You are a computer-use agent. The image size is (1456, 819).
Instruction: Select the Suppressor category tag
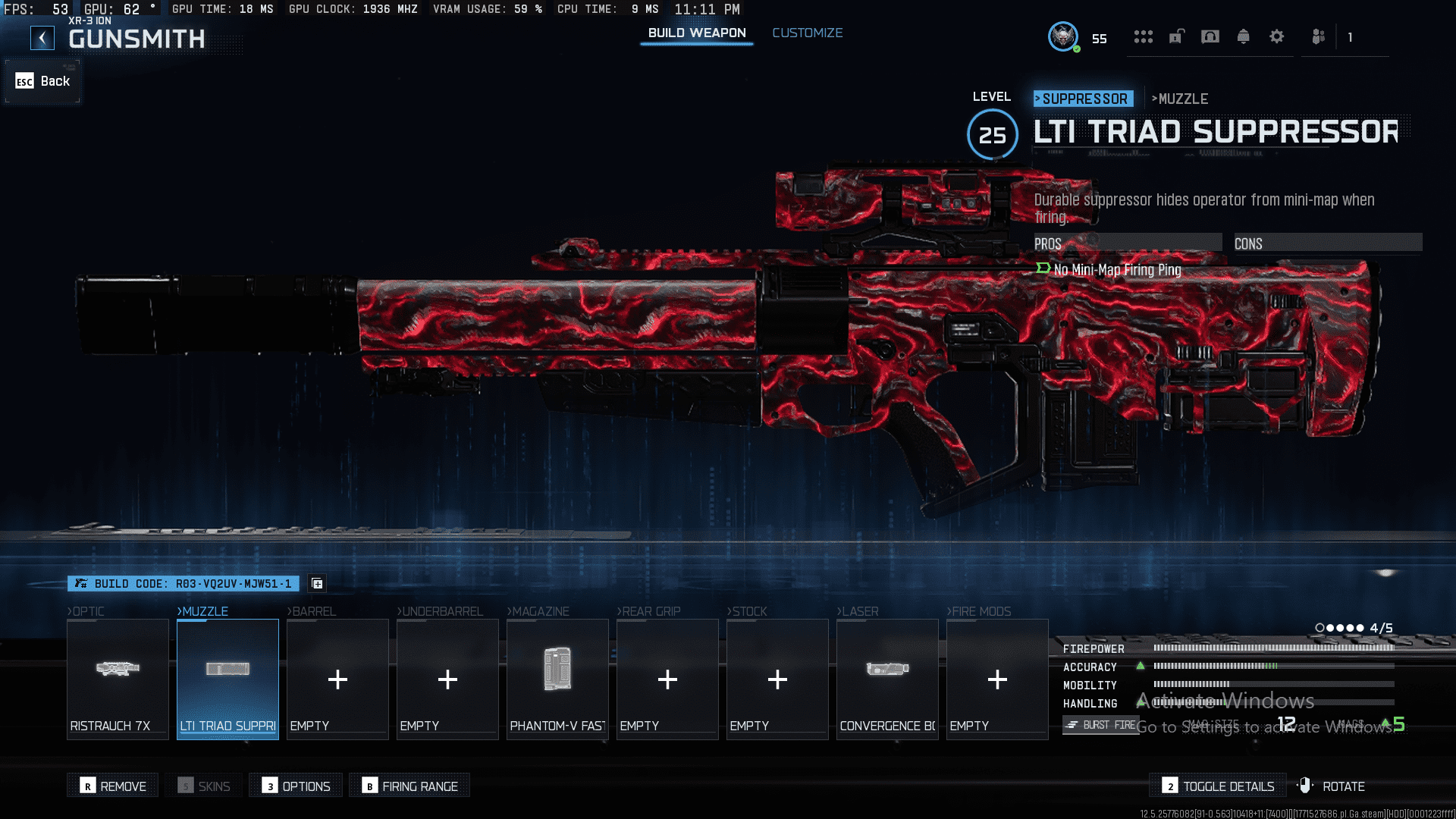point(1083,99)
